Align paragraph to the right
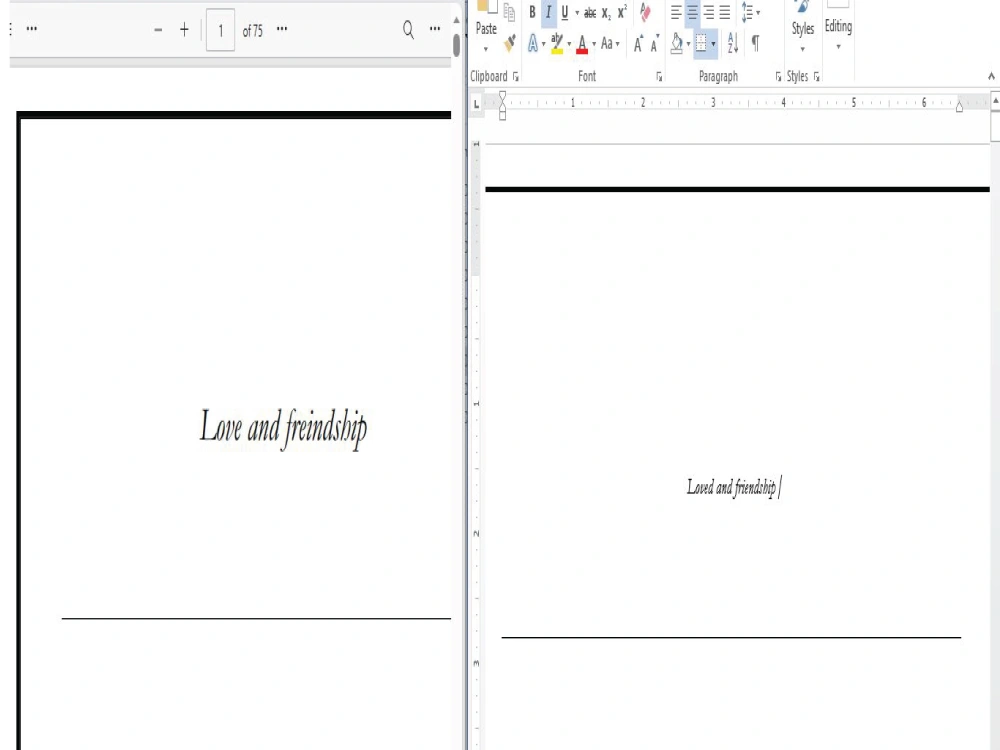 709,12
